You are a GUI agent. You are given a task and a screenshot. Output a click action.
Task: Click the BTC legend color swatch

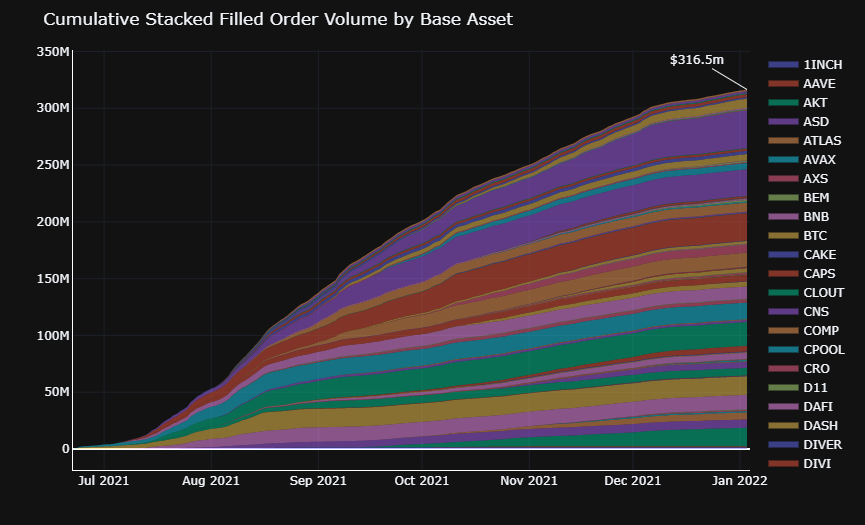click(x=783, y=236)
